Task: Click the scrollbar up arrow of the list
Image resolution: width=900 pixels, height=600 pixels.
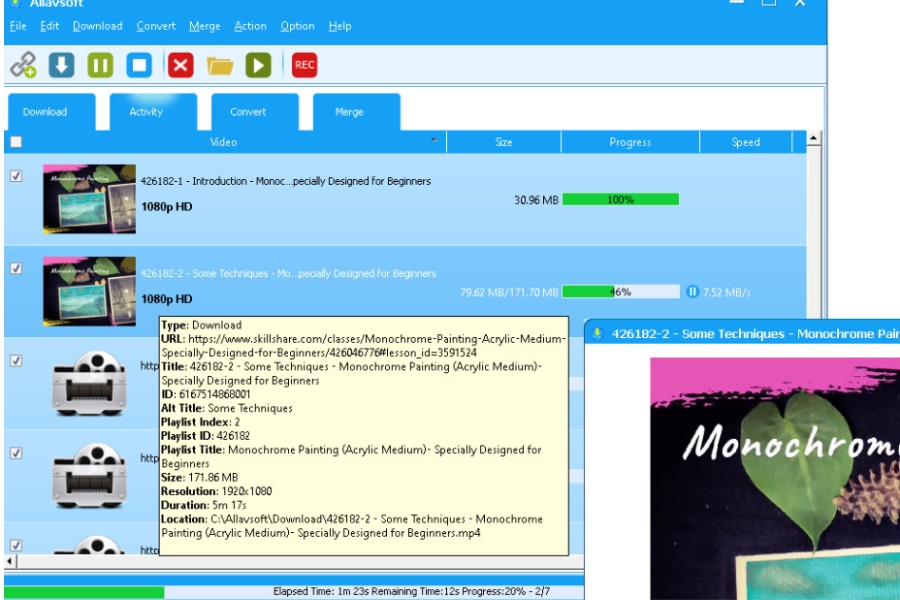Action: (x=813, y=138)
